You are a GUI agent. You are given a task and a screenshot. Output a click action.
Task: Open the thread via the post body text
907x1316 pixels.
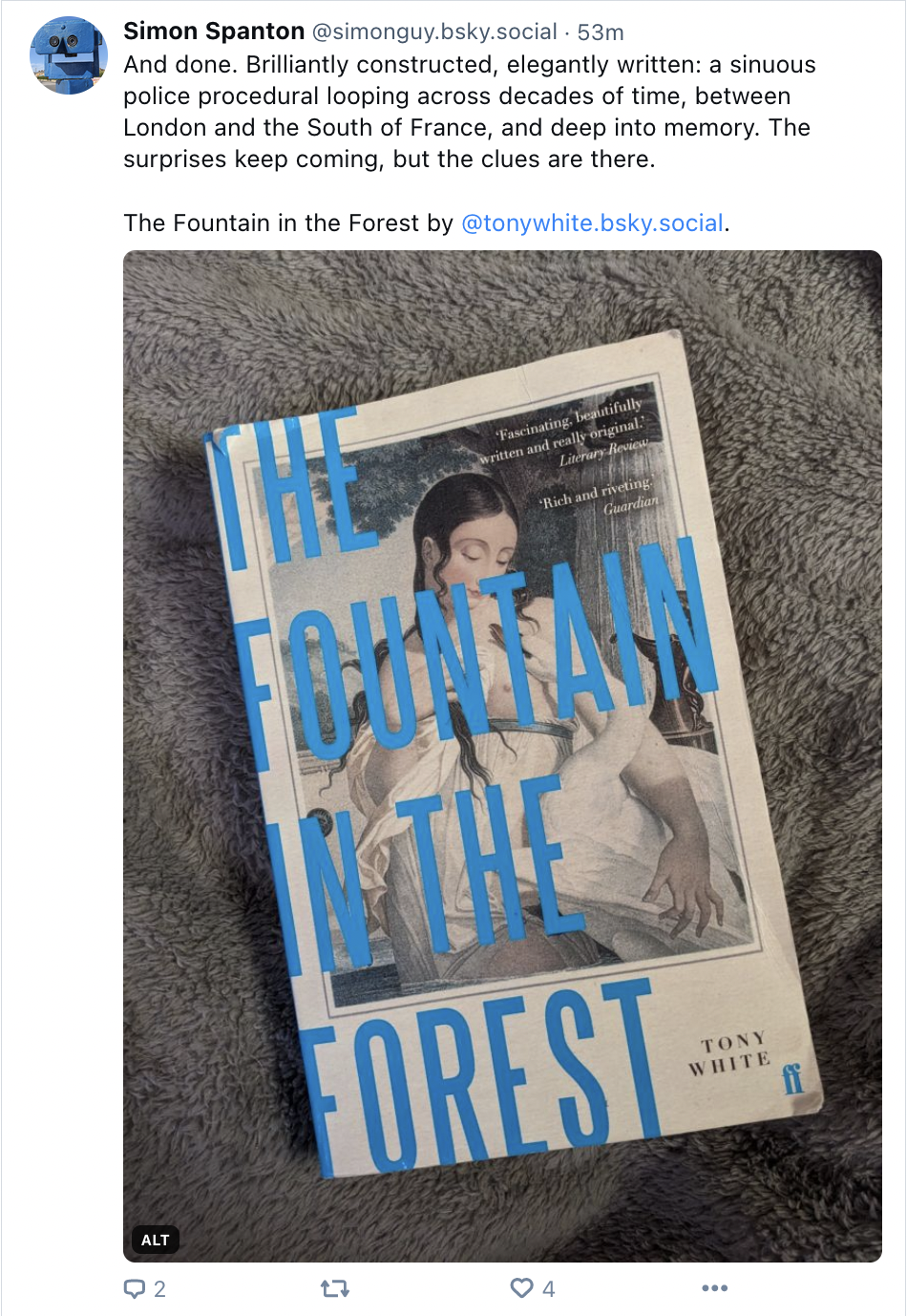coord(470,112)
